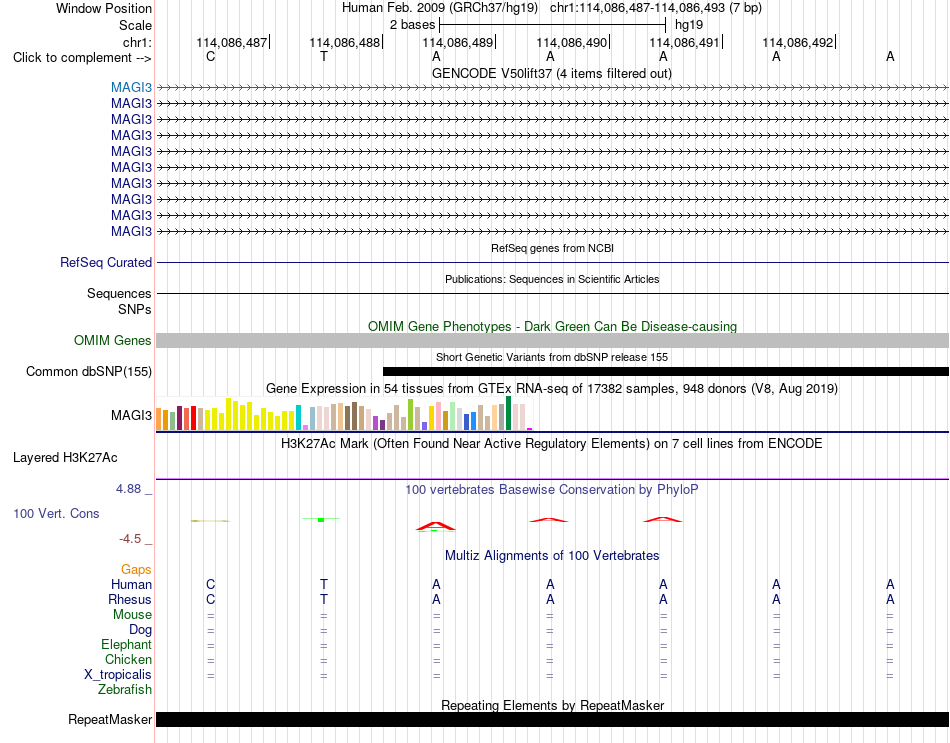The height and width of the screenshot is (743, 950).
Task: Open '100 vertebrates Basewise Conservation by PhyloP' title
Action: [552, 490]
